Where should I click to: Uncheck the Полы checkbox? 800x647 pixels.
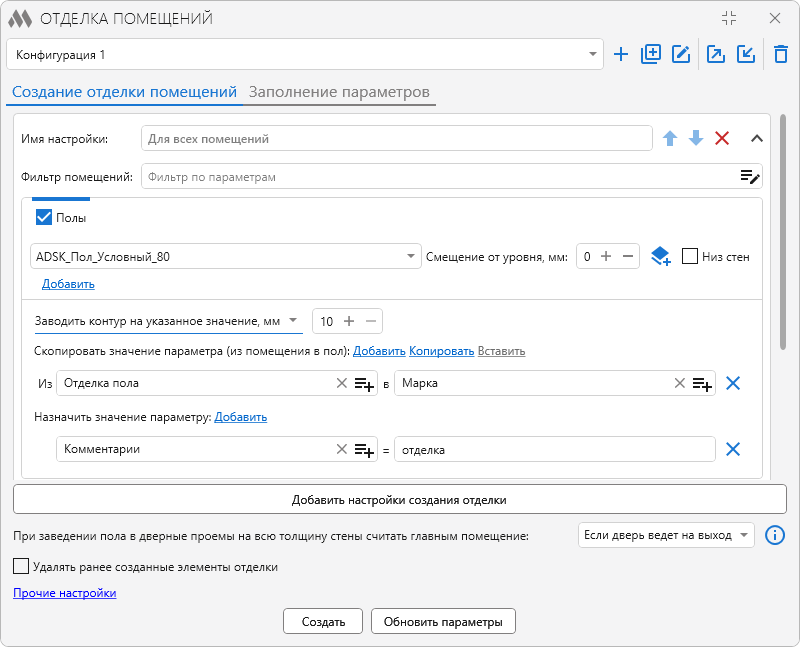tap(44, 217)
